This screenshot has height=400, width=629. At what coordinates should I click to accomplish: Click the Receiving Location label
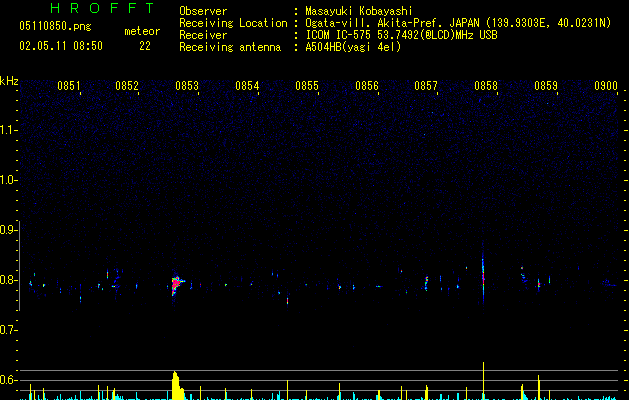point(233,23)
